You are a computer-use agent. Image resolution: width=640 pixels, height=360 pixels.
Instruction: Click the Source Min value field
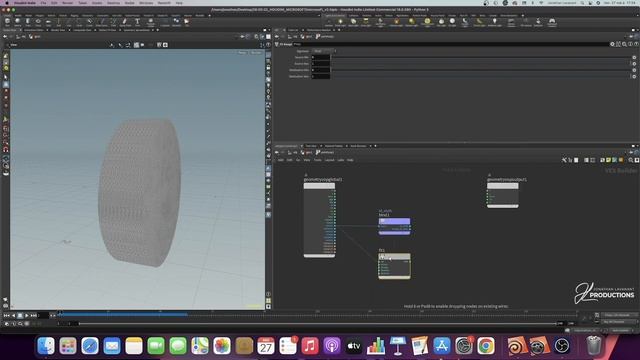321,58
